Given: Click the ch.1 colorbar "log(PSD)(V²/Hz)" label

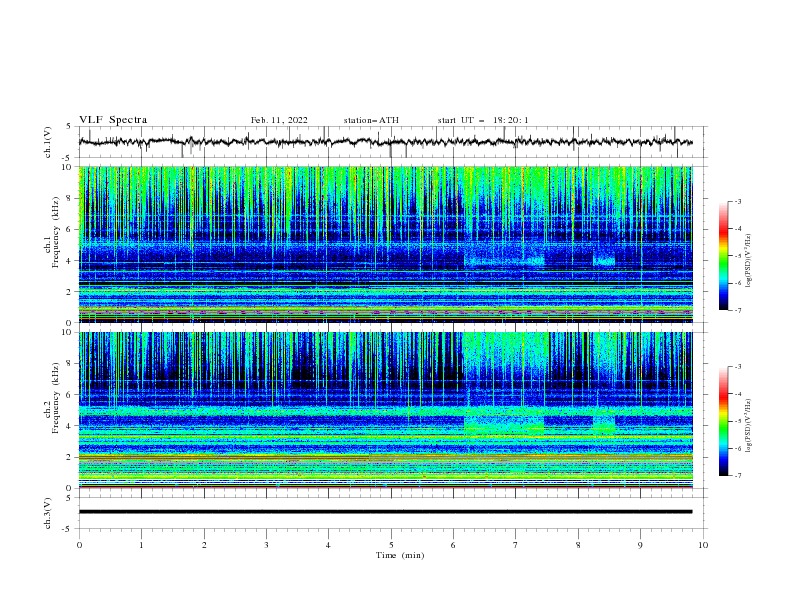Looking at the screenshot, I should tap(749, 261).
